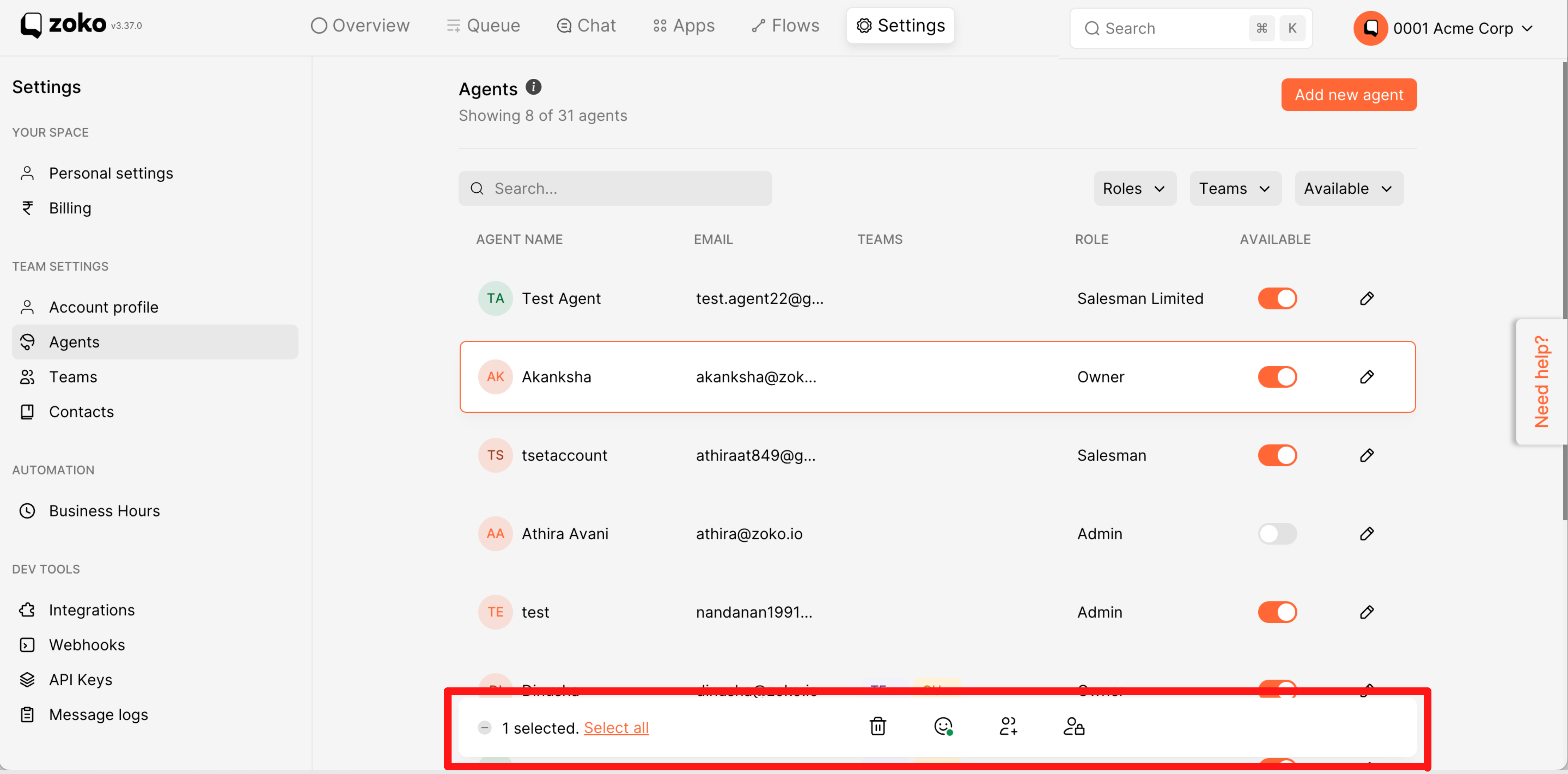Click the smiley availability icon in selection bar
Screen dimensions: 1568x774
pos(943,727)
